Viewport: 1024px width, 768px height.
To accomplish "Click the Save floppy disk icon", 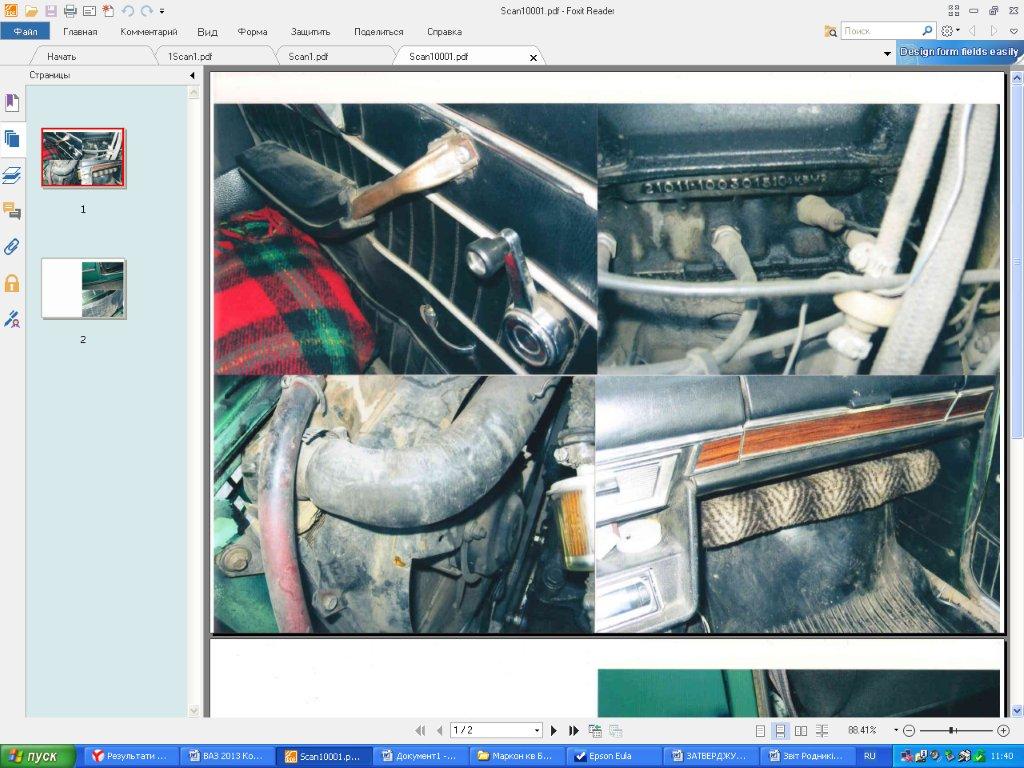I will coord(51,11).
